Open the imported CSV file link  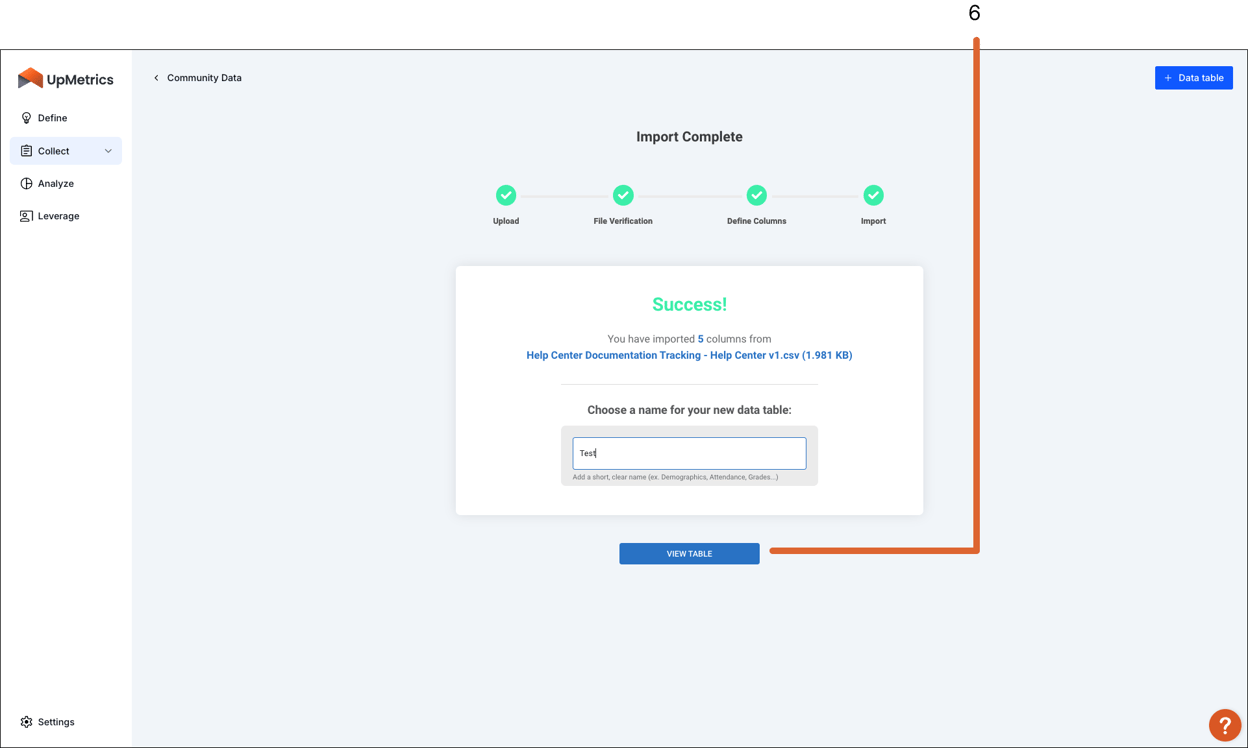click(x=689, y=355)
